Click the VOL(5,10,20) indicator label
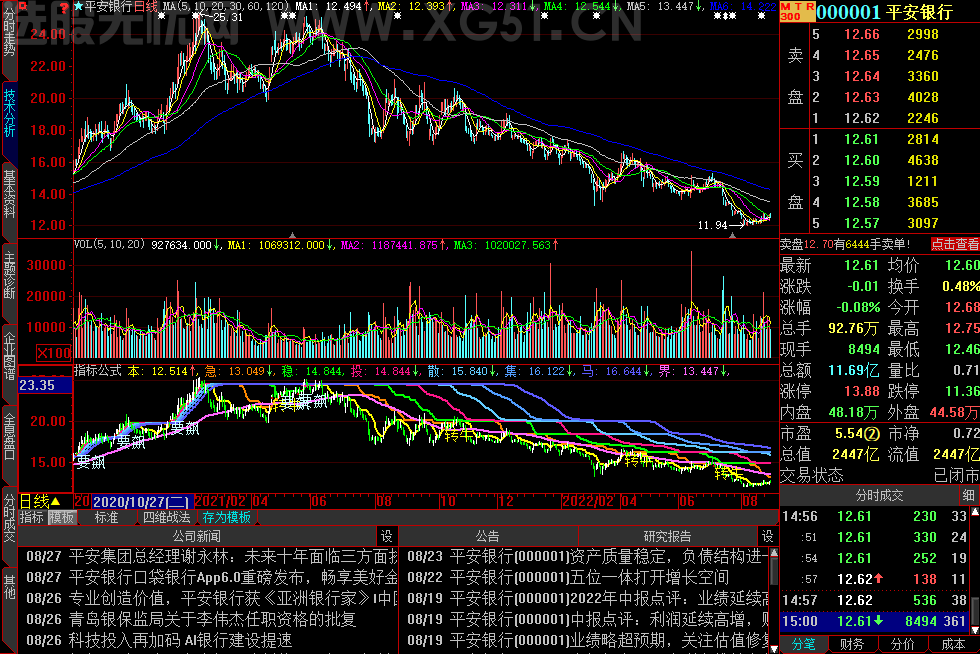The width and height of the screenshot is (980, 654). click(109, 244)
